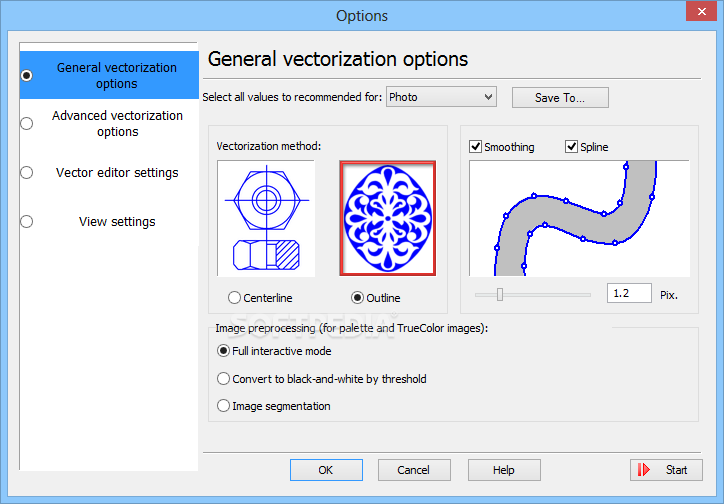Click the smoothing pixel slider thumb

click(500, 294)
